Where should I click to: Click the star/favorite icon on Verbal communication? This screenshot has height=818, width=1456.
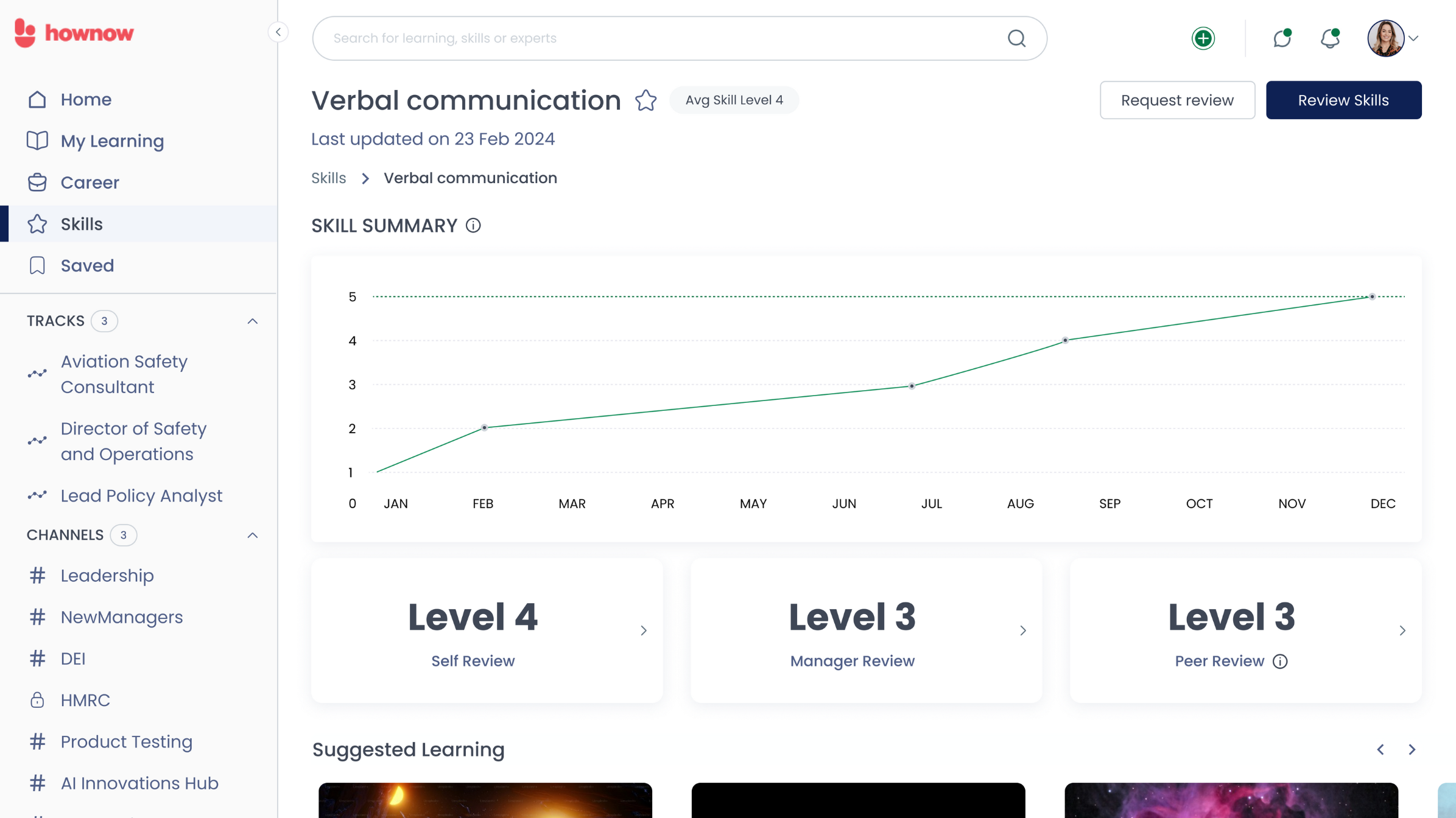(647, 99)
